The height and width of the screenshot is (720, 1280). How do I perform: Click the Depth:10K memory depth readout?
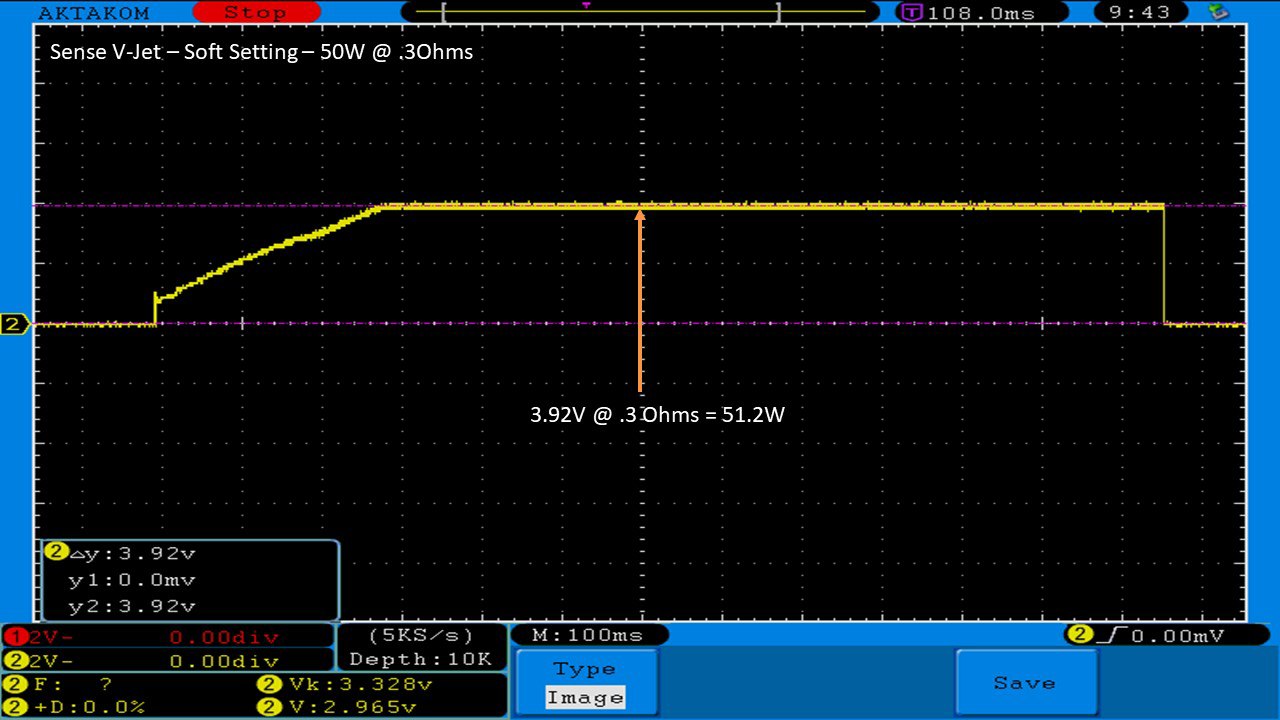(420, 660)
